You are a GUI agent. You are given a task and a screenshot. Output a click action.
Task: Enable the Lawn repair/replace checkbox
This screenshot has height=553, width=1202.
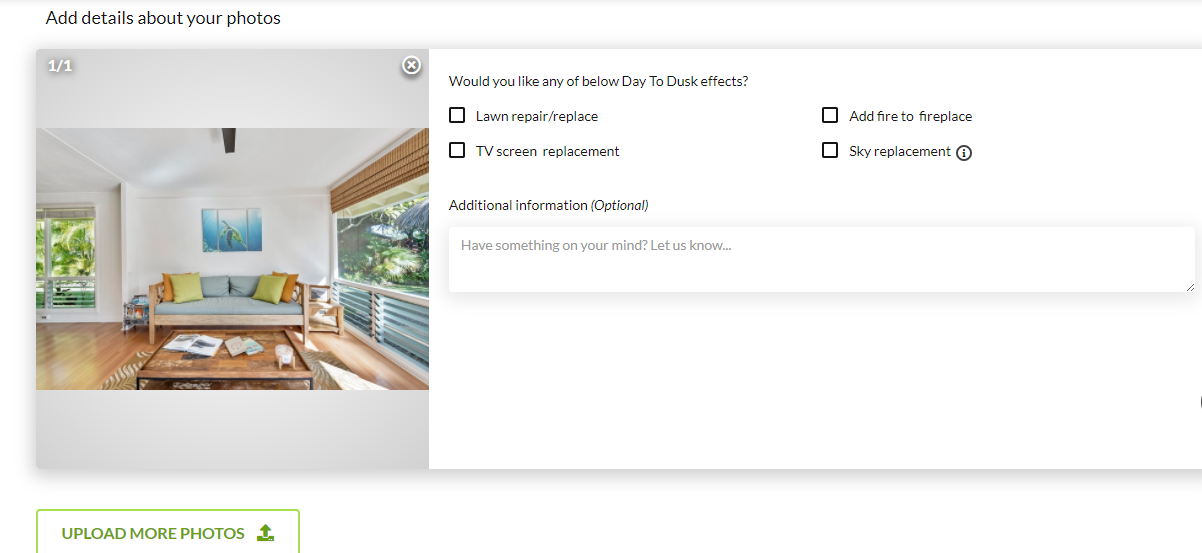click(x=457, y=115)
